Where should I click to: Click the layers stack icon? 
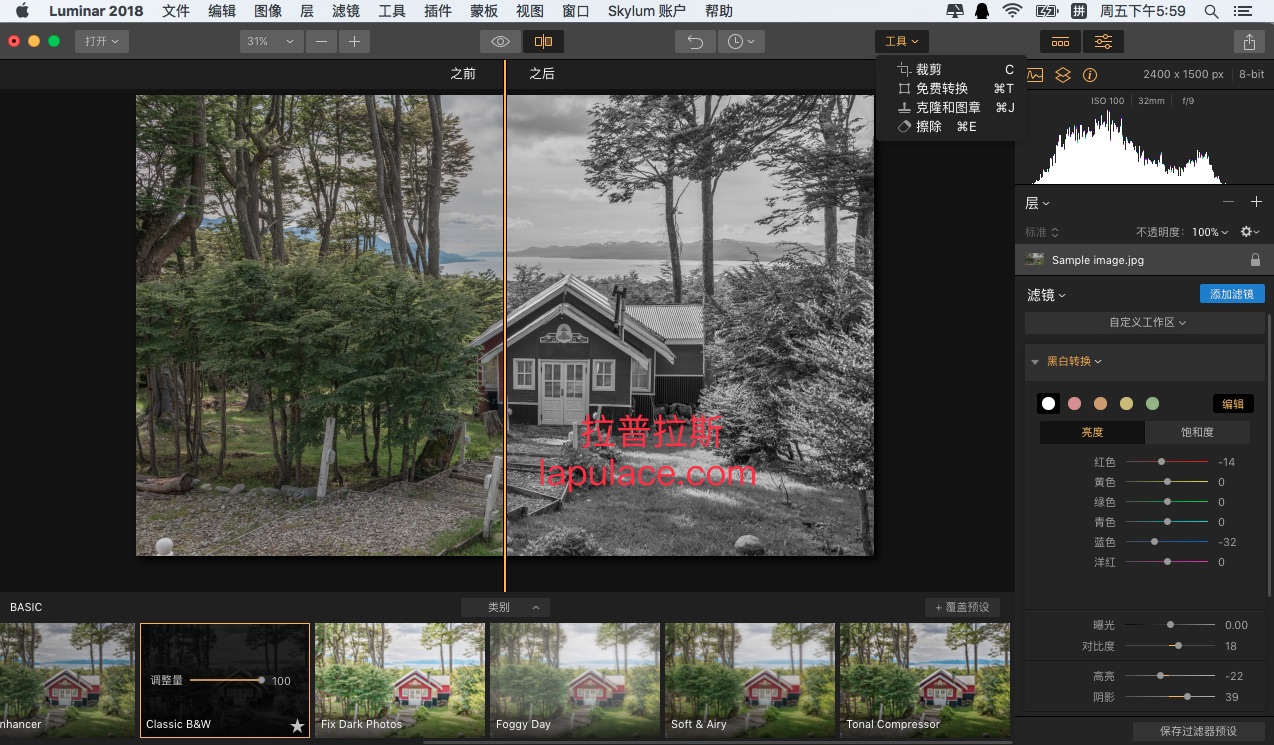tap(1063, 75)
